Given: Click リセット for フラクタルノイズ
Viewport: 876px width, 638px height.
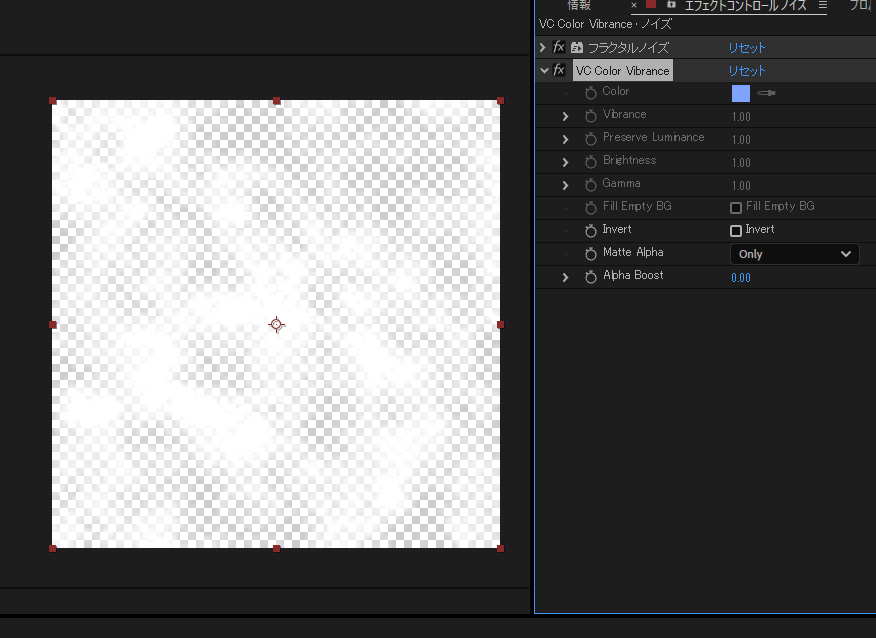Looking at the screenshot, I should point(746,47).
